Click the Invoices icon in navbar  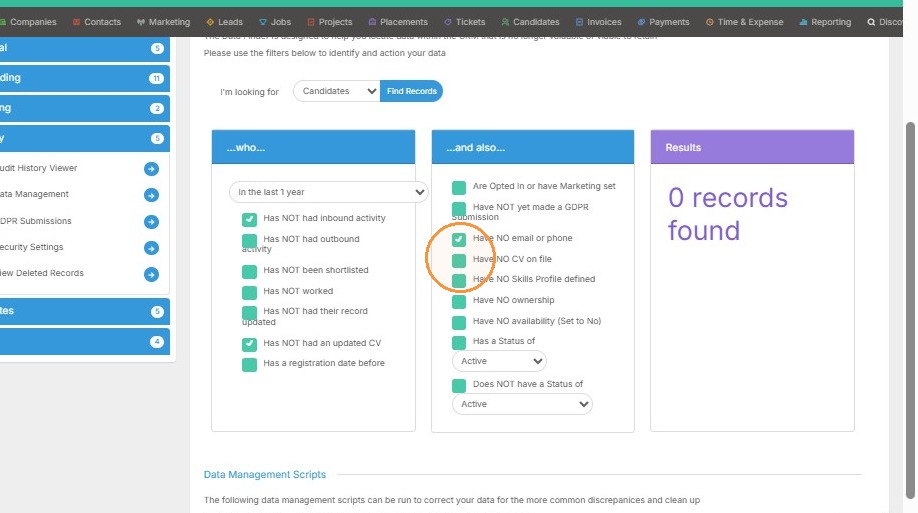point(579,22)
